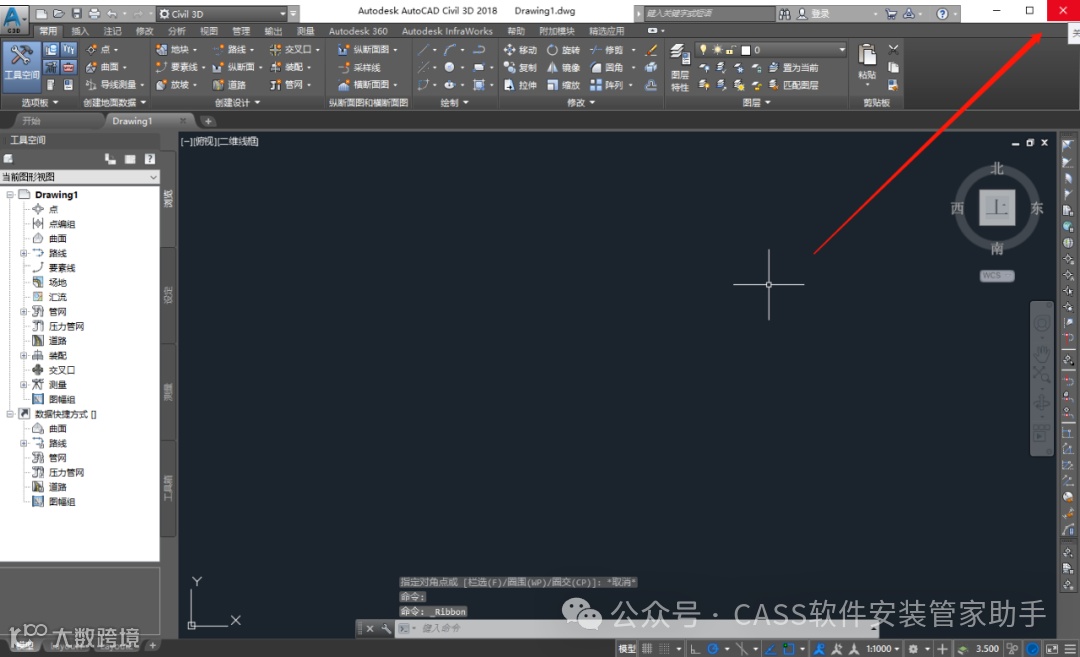This screenshot has height=657, width=1080.
Task: Expand the 管网 node under Drawing1
Action: [x=23, y=311]
